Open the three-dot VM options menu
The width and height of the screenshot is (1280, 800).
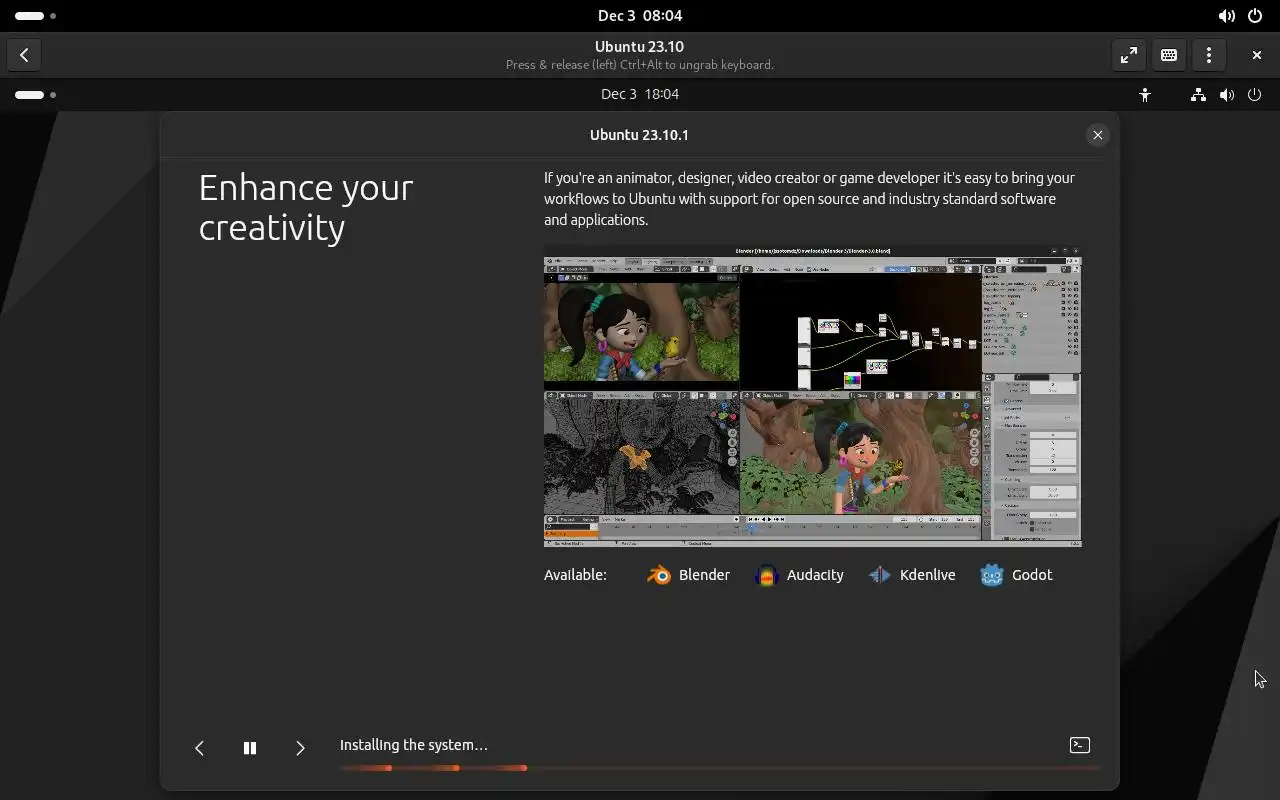point(1208,55)
